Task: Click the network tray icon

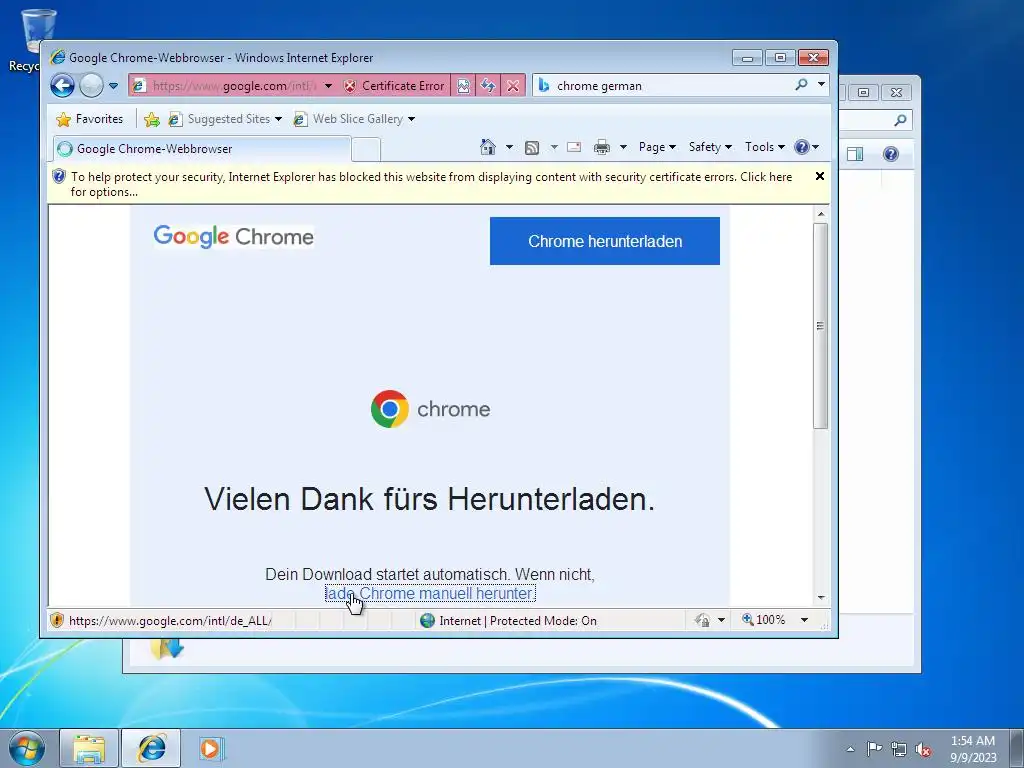Action: 899,749
